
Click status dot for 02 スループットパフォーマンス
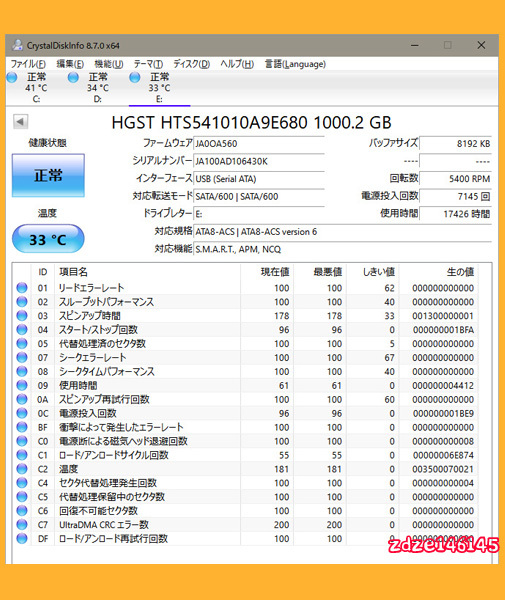(22, 302)
